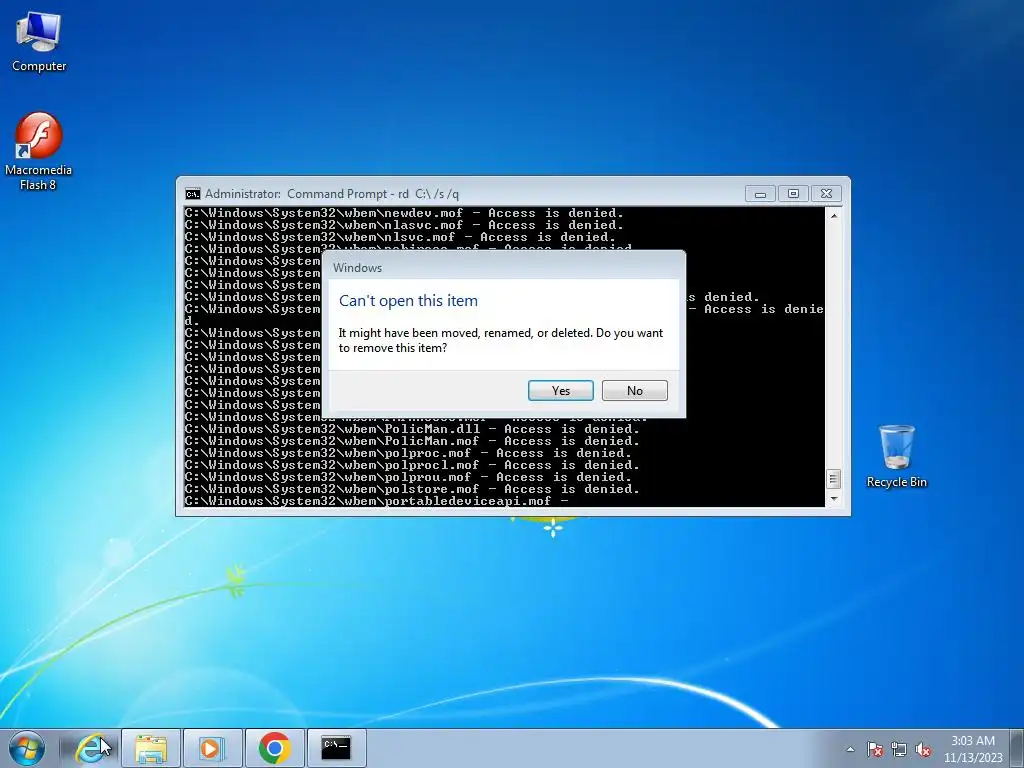The image size is (1024, 768).
Task: Click the muted volume tray icon
Action: tap(923, 749)
